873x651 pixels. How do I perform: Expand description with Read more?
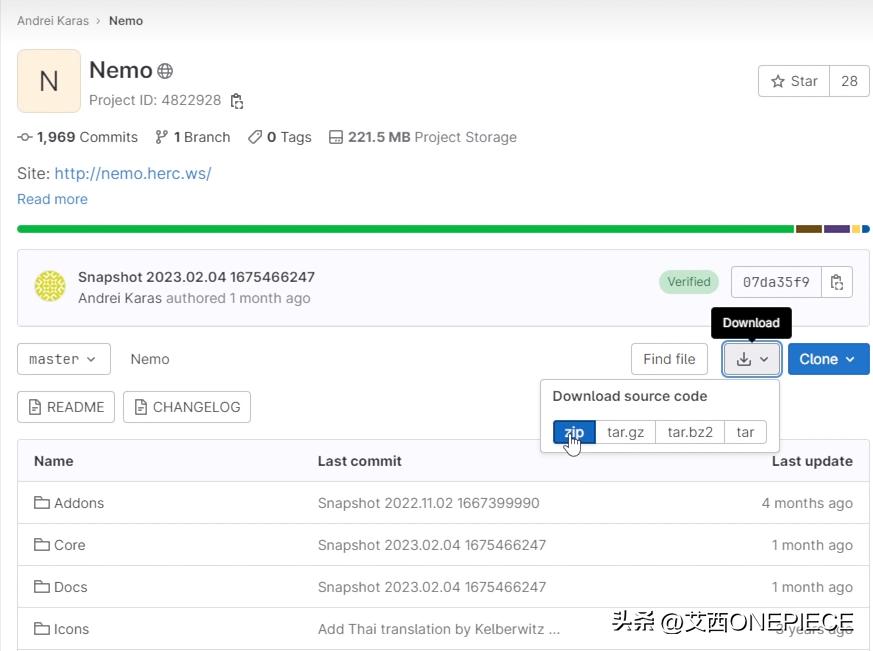click(52, 199)
